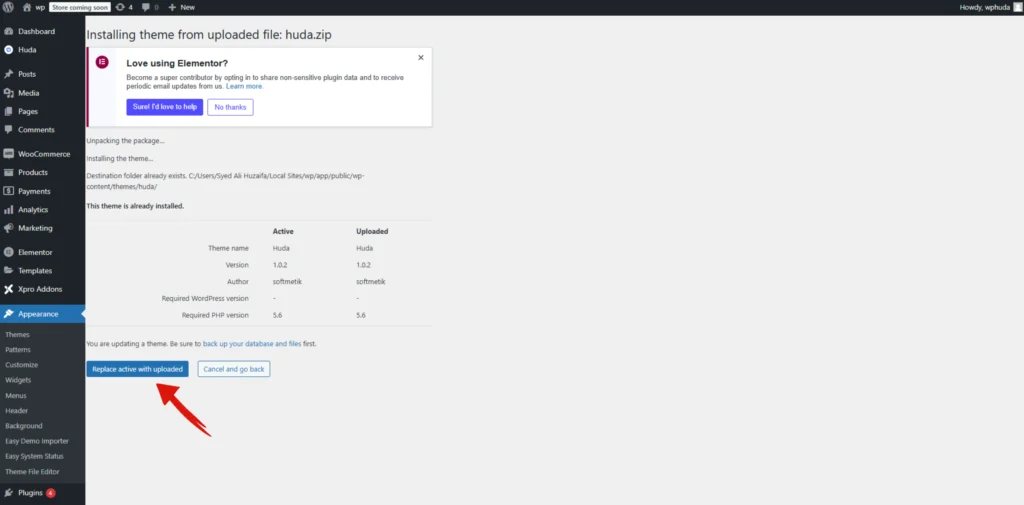Screen dimensions: 1024x505
Task: Click the WooCommerce icon in sidebar
Action: (8, 154)
